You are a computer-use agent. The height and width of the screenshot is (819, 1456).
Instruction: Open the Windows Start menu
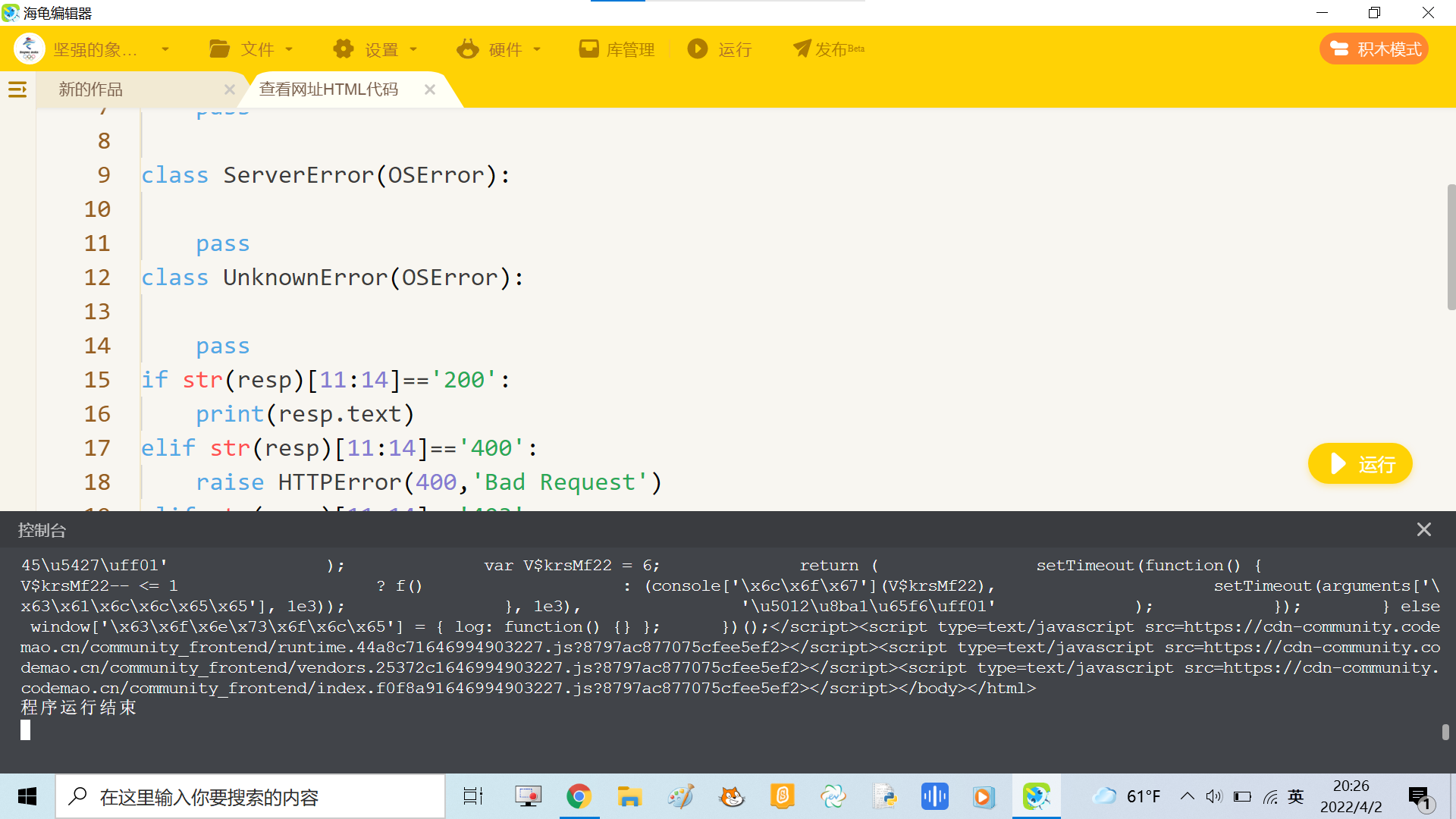pos(27,796)
